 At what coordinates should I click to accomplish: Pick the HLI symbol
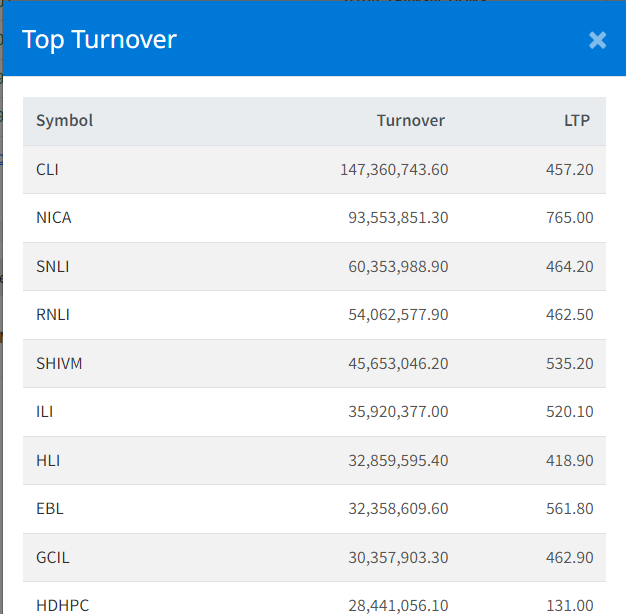[x=47, y=460]
